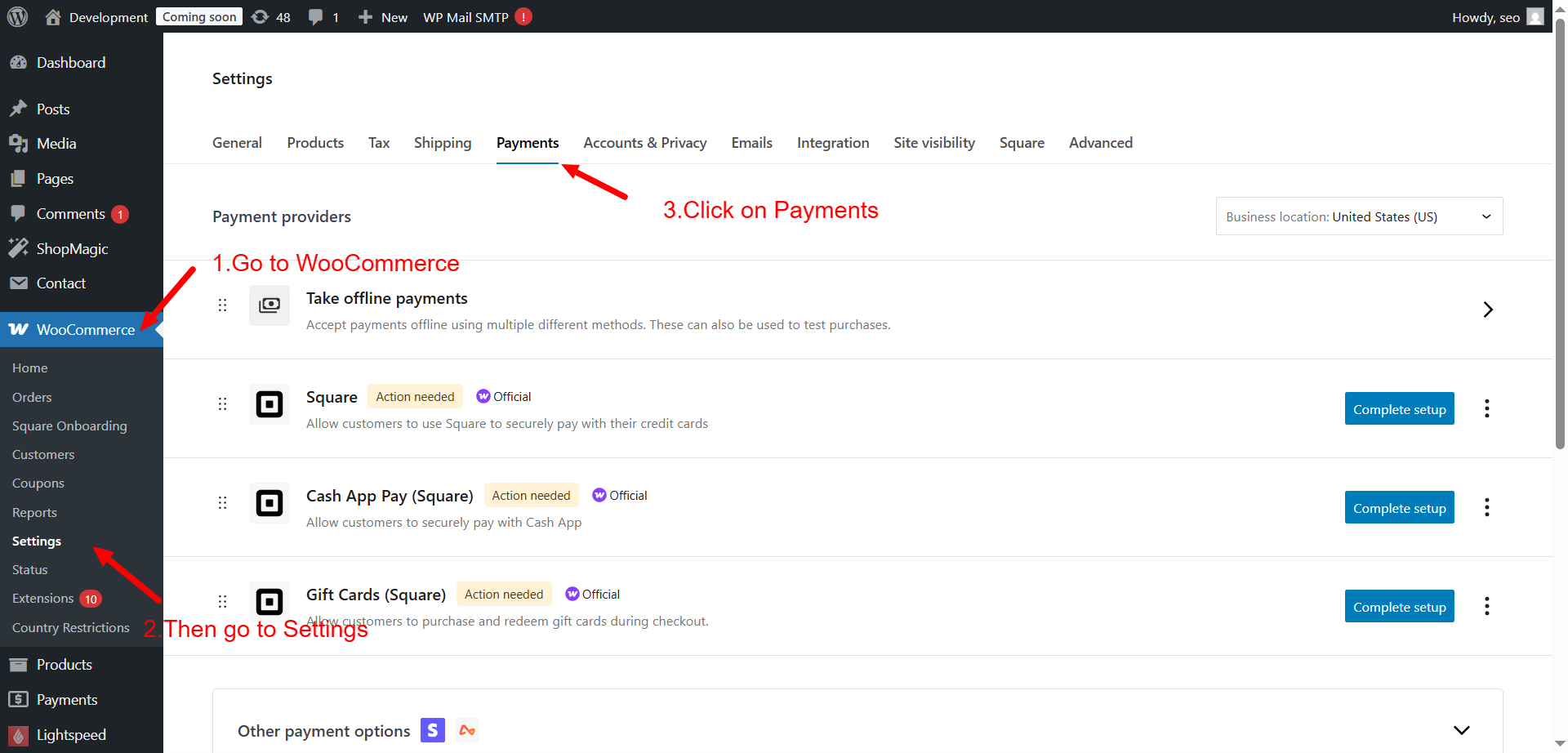Click drag handle for Gift Cards (Square)
1568x753 pixels.
tap(222, 601)
